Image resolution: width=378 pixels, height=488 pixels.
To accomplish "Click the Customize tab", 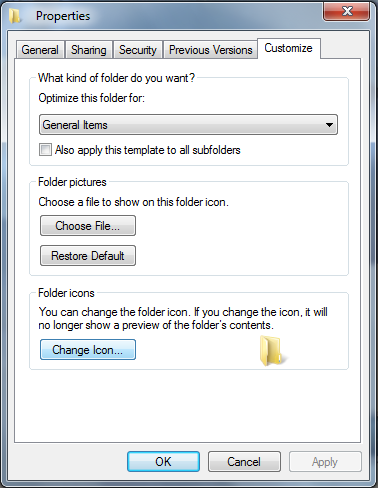I will click(289, 48).
